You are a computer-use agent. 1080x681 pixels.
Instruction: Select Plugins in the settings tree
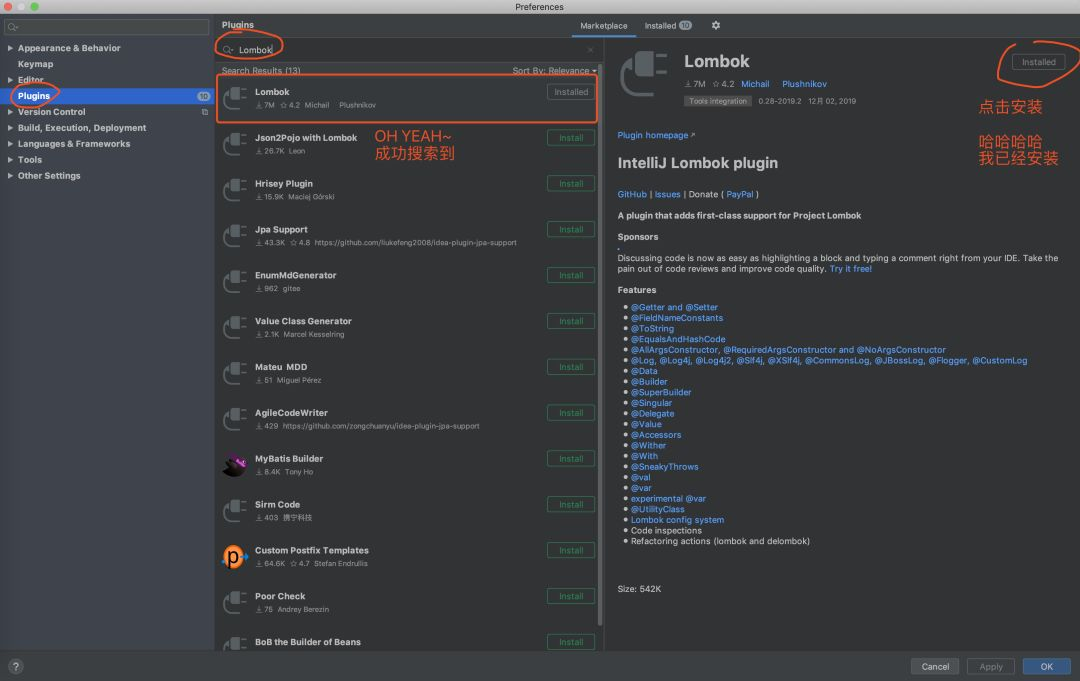coord(34,96)
